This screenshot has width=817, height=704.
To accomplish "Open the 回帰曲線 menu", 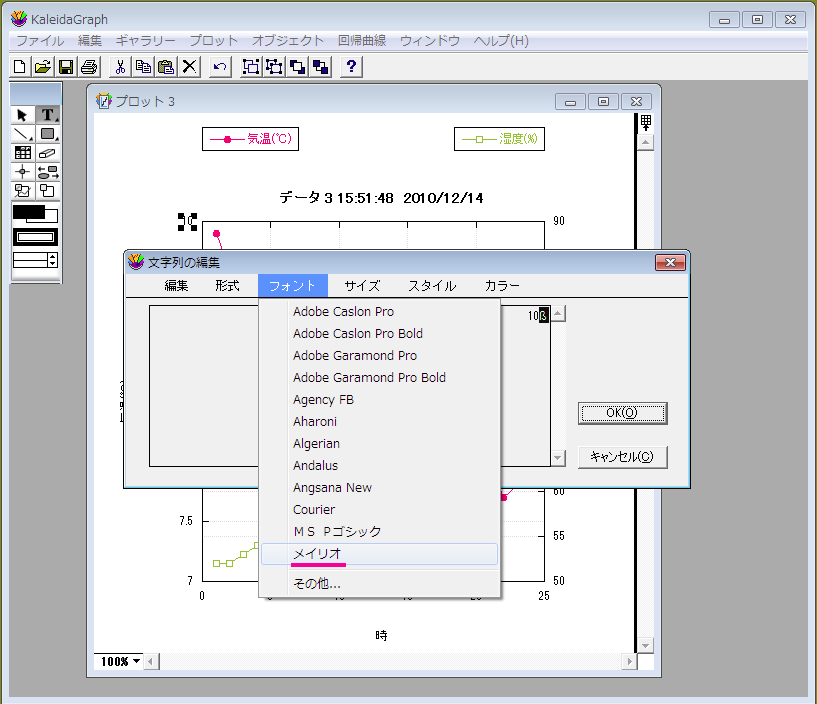I will (x=362, y=41).
